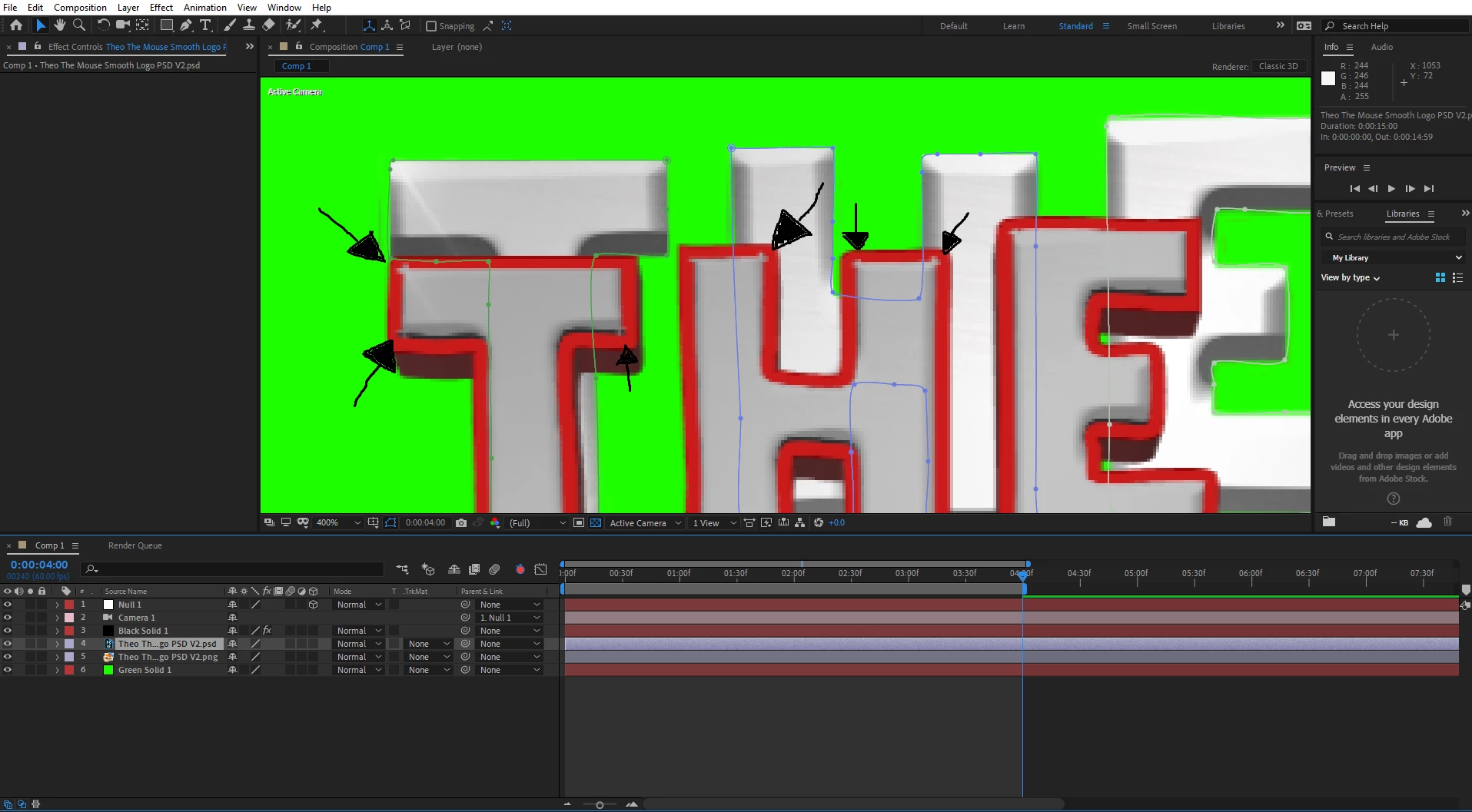Screen dimensions: 1472x812
Task: Open the 400% magnification dropdown
Action: pyautogui.click(x=338, y=522)
